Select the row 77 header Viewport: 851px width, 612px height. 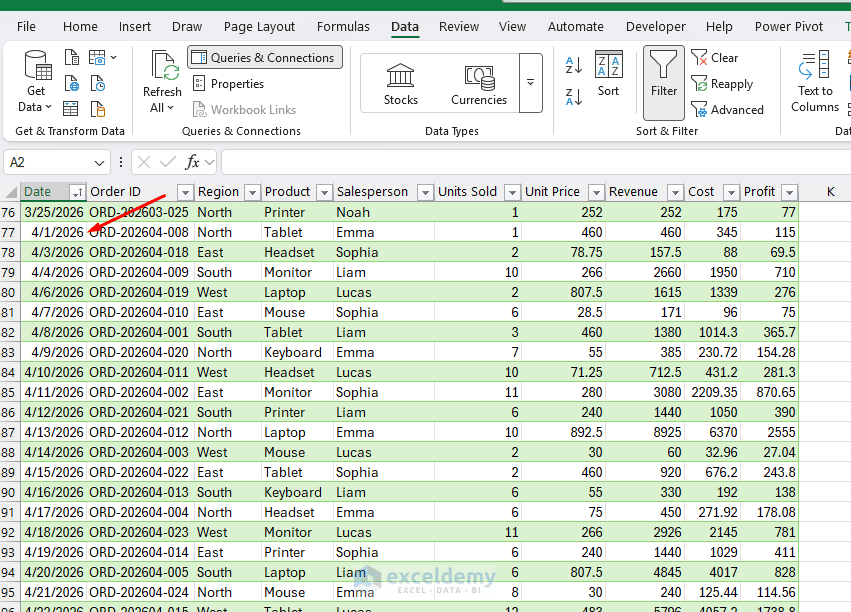click(x=9, y=232)
